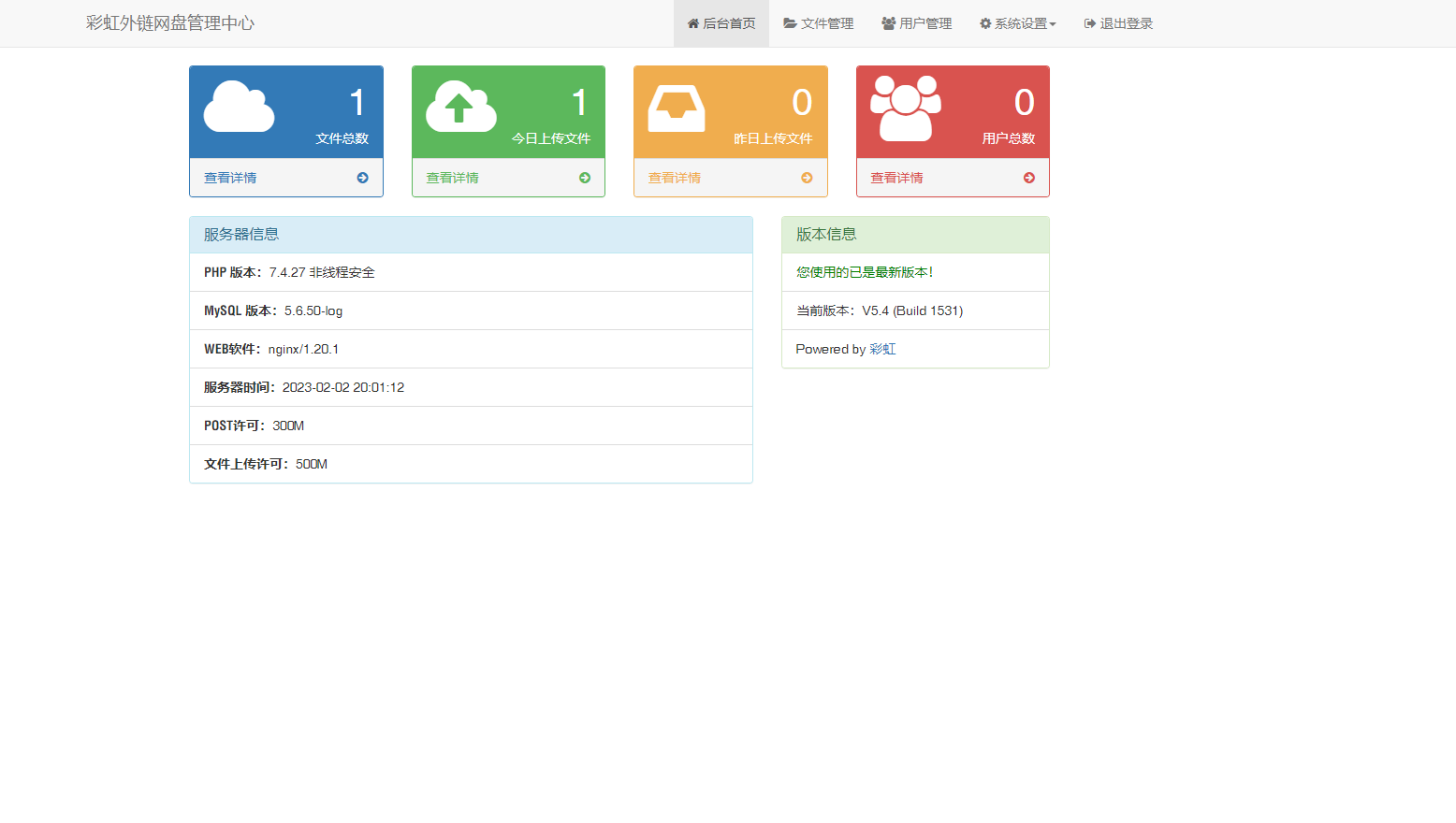Open the 文件管理 nav item
1456x823 pixels.
tap(819, 23)
